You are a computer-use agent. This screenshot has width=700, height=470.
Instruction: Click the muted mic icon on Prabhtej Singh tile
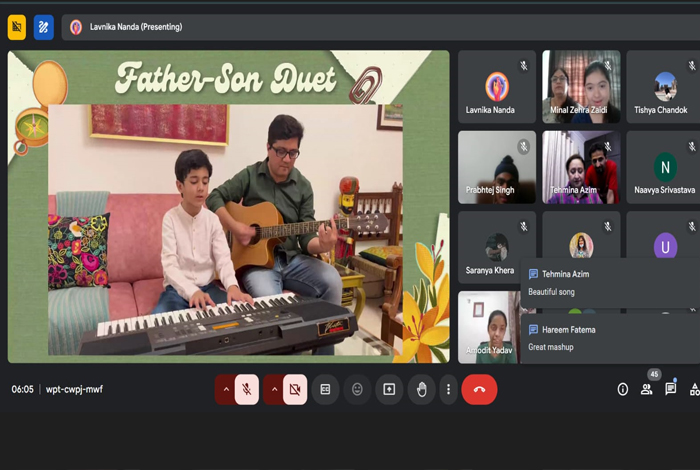(524, 146)
